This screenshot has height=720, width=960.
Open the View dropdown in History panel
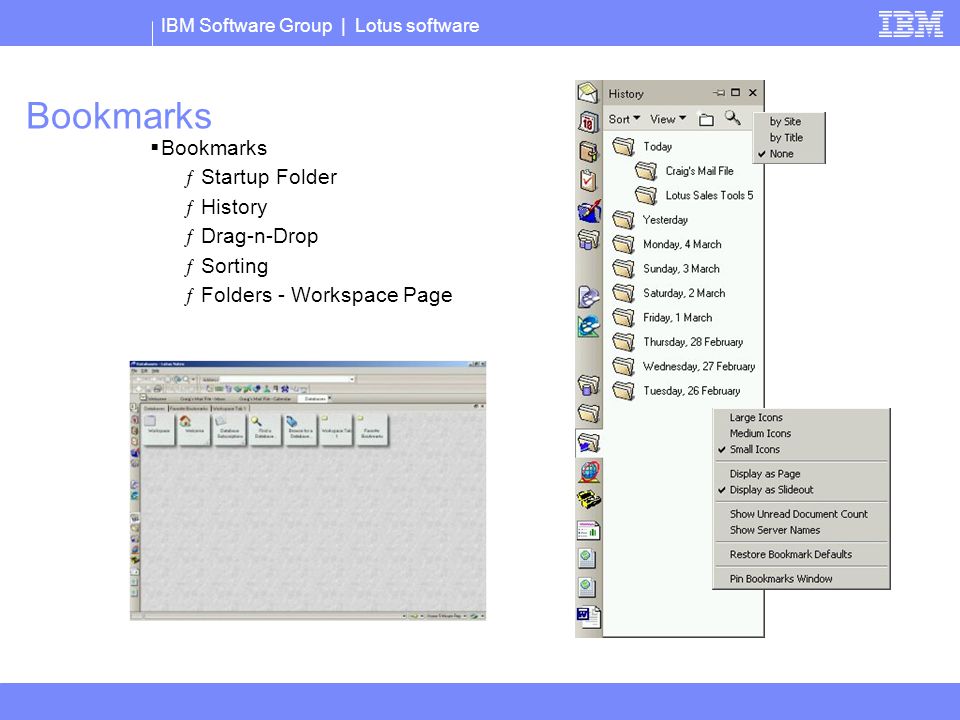[x=667, y=119]
